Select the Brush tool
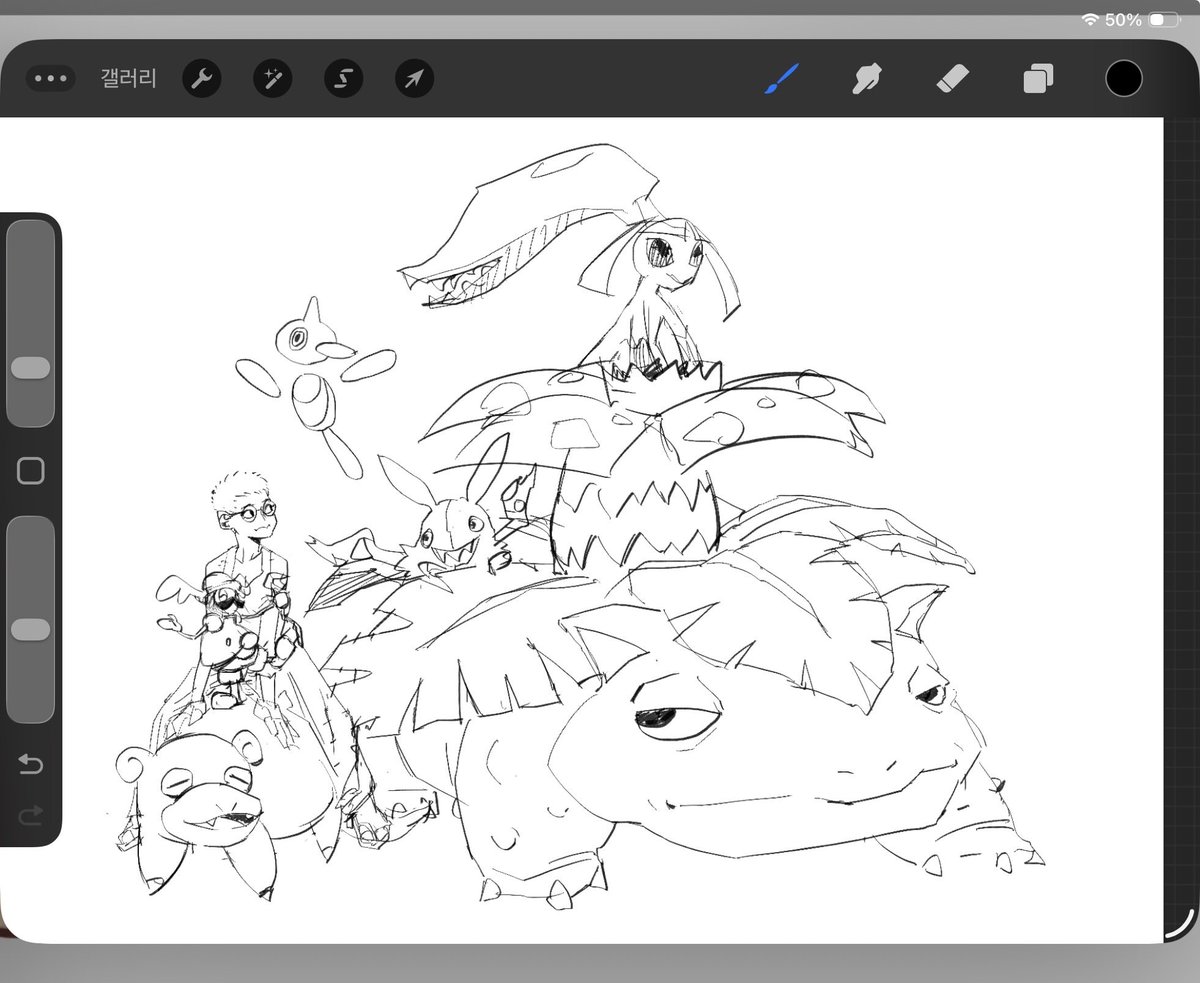Viewport: 1200px width, 983px height. pyautogui.click(x=782, y=79)
